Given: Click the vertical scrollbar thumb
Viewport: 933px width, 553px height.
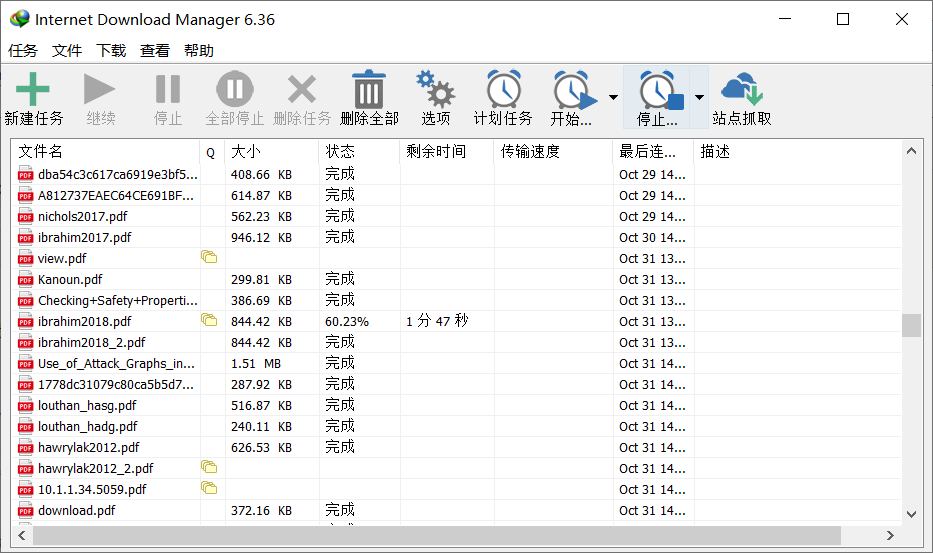Looking at the screenshot, I should tap(911, 325).
